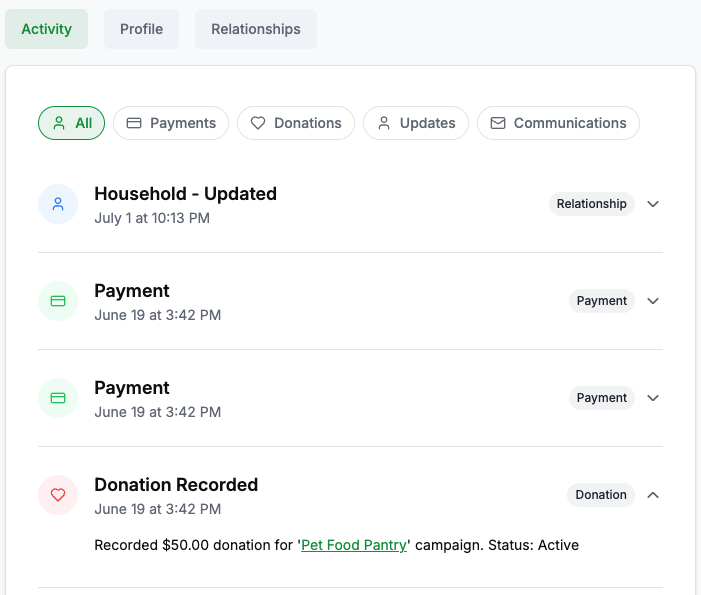Switch to the Activity tab
Image resolution: width=701 pixels, height=595 pixels.
(46, 29)
